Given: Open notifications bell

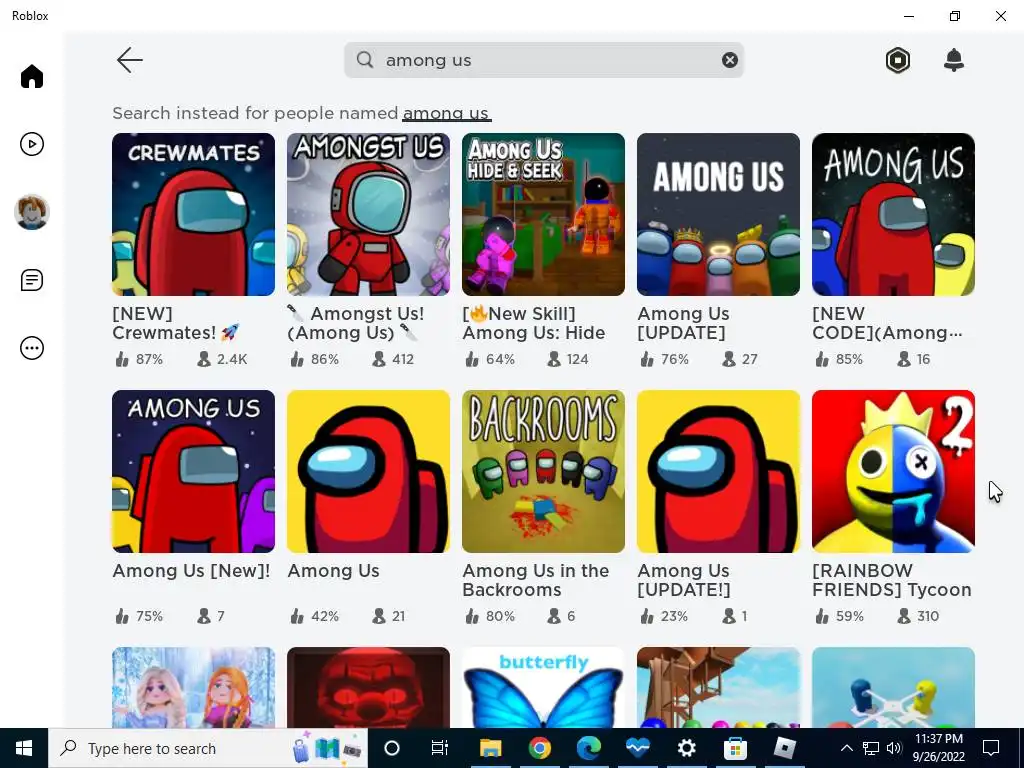Looking at the screenshot, I should click(x=953, y=60).
